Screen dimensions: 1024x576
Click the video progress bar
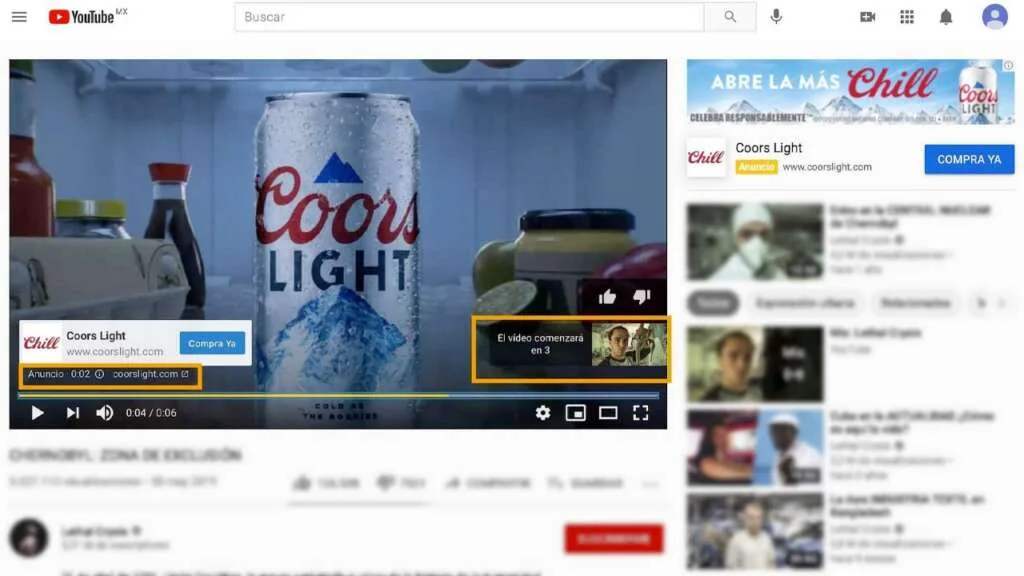[338, 395]
